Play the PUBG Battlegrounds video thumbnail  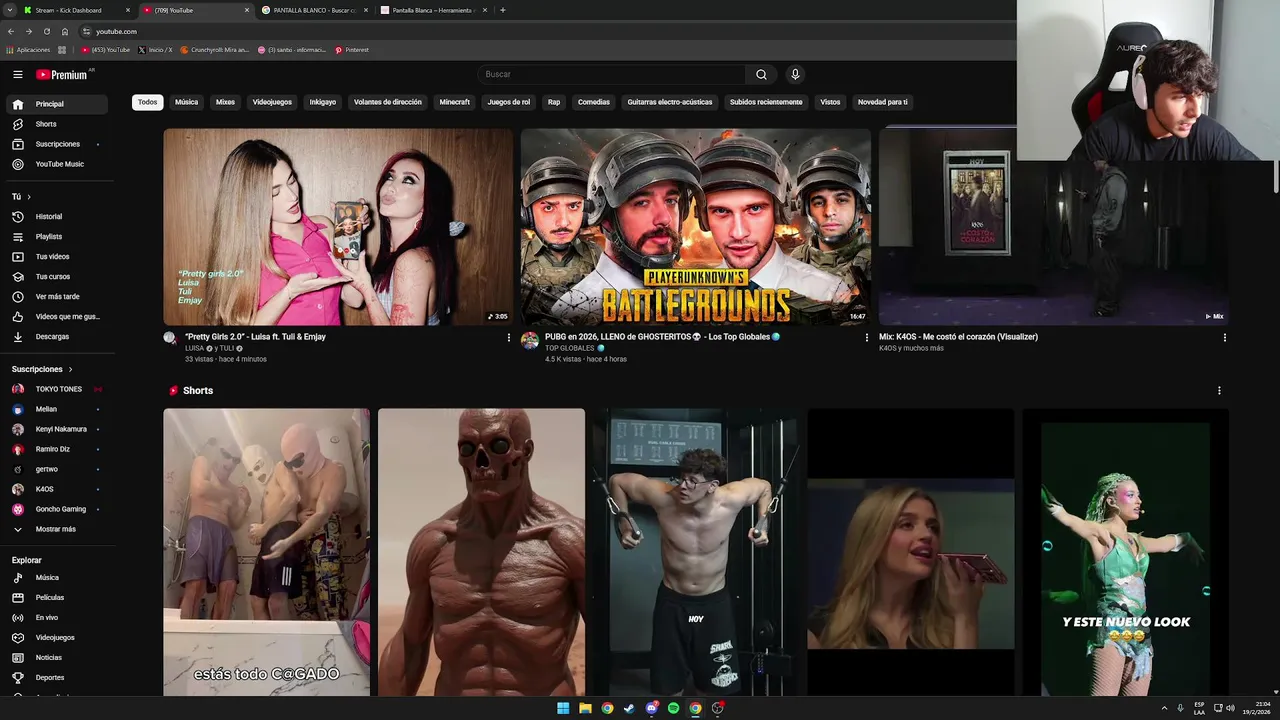695,226
